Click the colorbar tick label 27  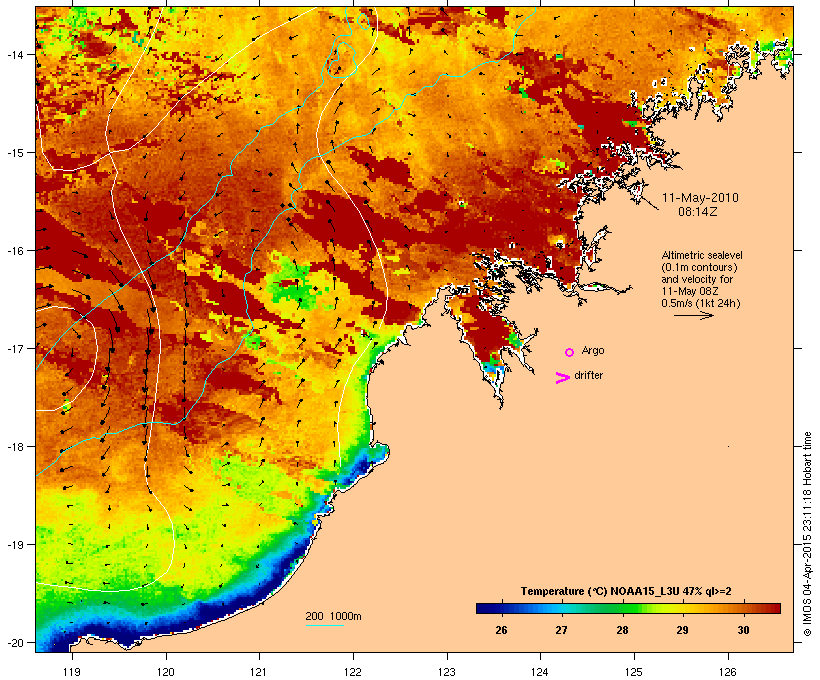(561, 630)
